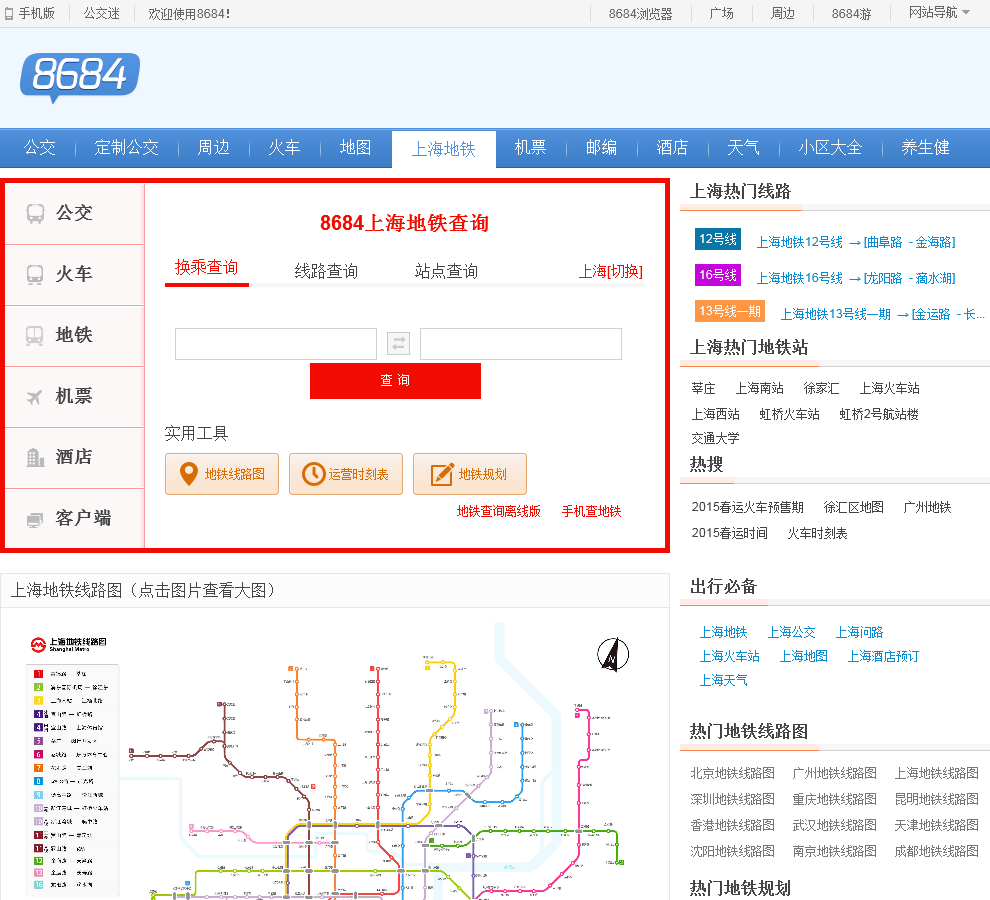Open the 上海地铁 navigation tab
Image resolution: width=990 pixels, height=900 pixels.
[444, 149]
